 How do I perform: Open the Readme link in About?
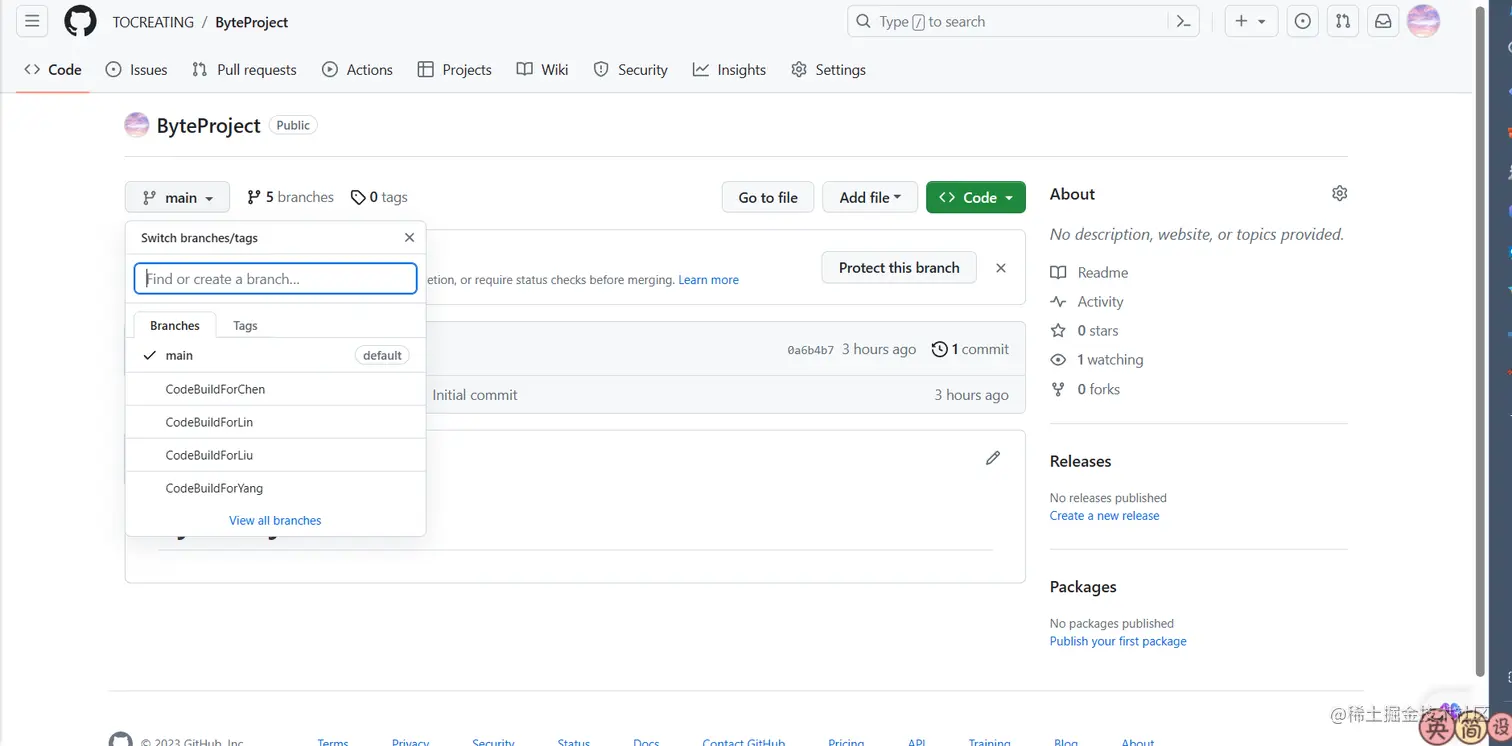click(x=1089, y=272)
